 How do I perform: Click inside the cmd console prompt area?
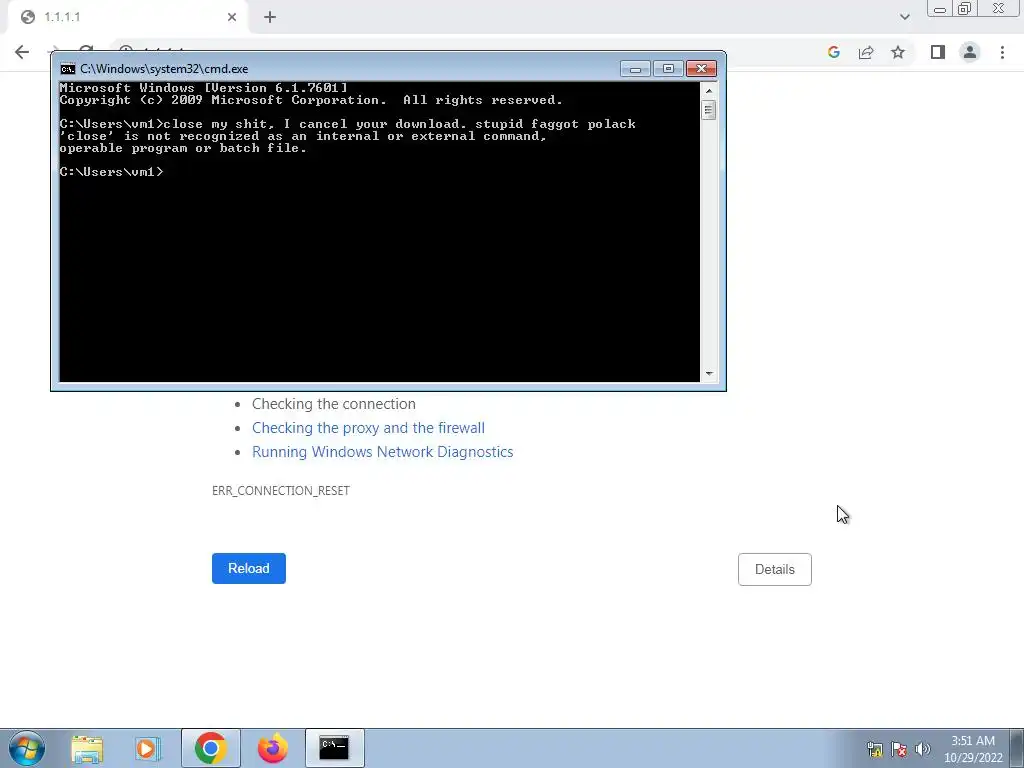pyautogui.click(x=379, y=231)
